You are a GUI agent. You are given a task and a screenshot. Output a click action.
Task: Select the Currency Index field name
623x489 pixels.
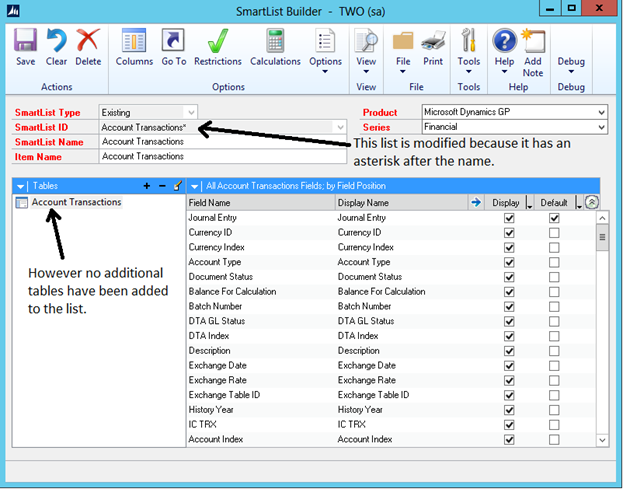[217, 247]
